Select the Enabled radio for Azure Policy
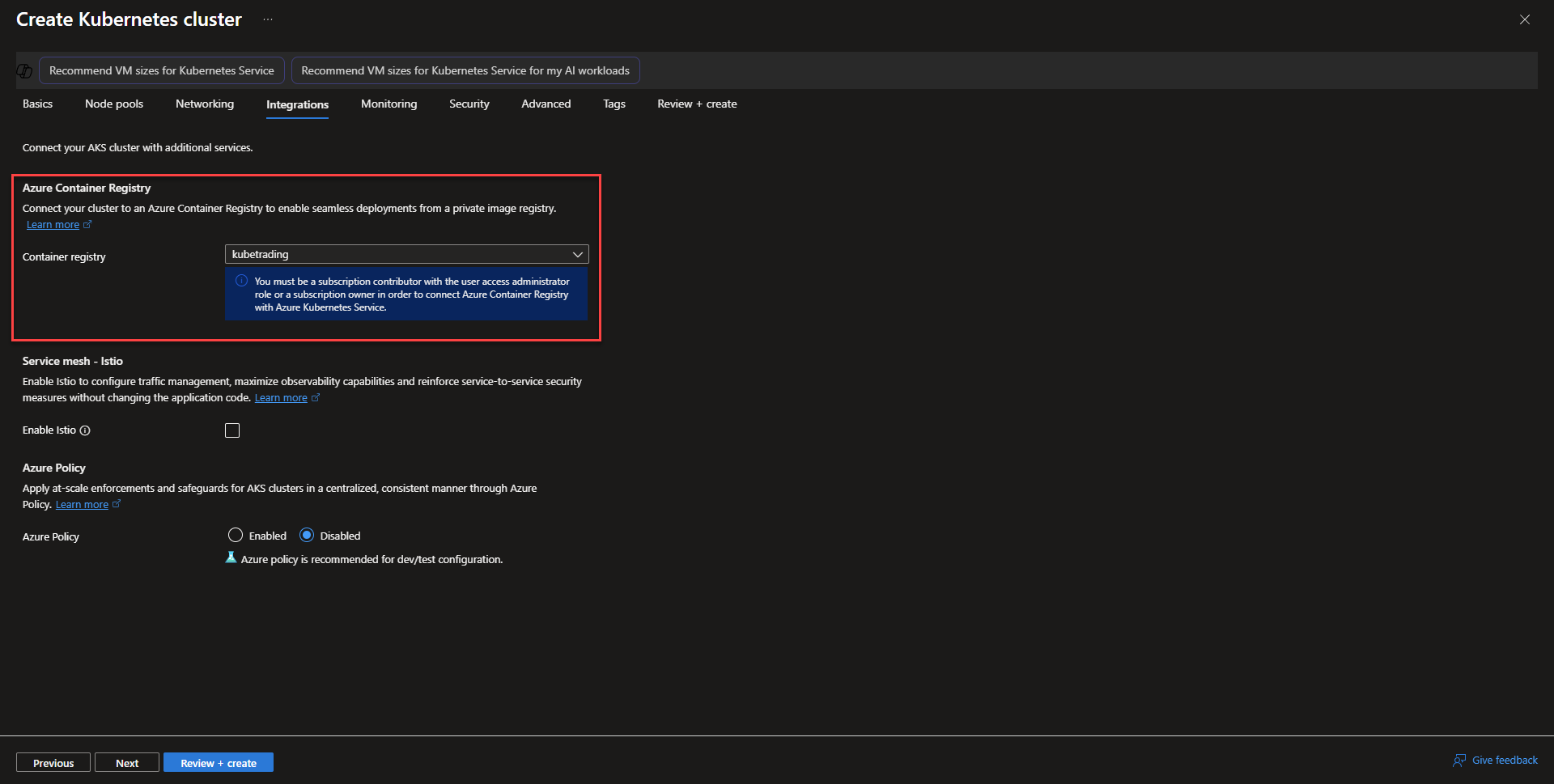Screen dimensions: 1554x784 tap(236, 536)
